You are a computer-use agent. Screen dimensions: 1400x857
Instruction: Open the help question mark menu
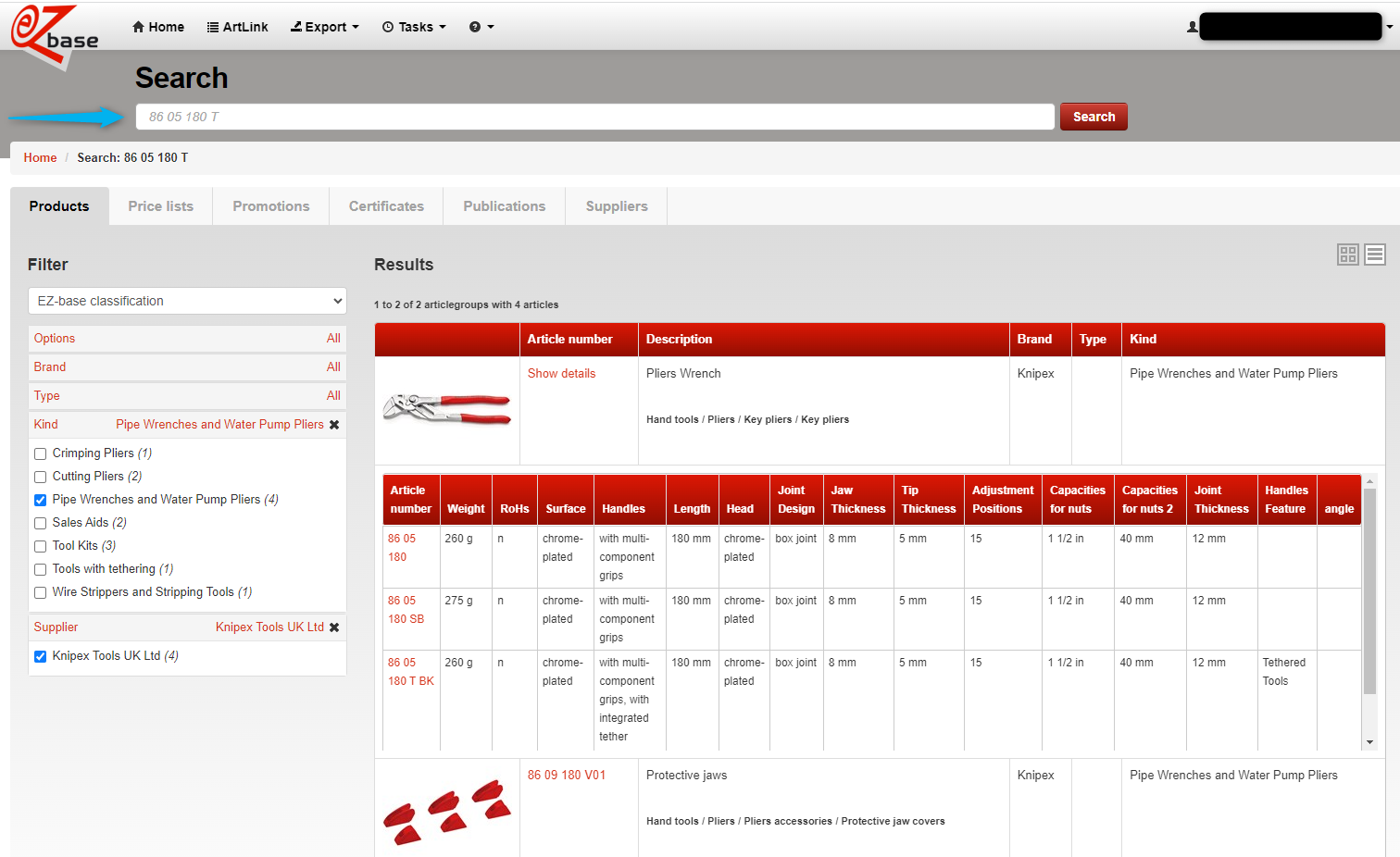point(481,27)
